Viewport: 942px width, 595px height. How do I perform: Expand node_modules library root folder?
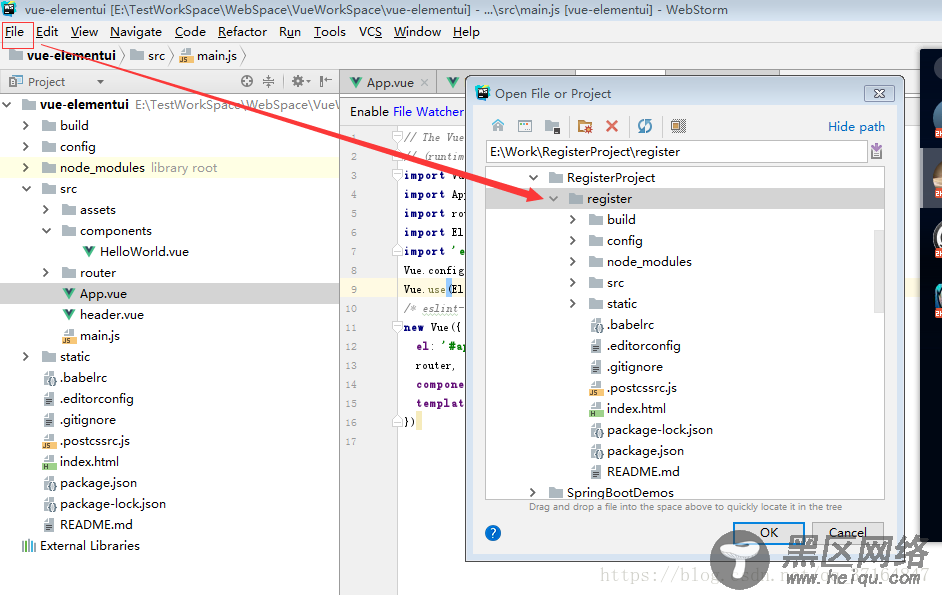click(x=25, y=168)
